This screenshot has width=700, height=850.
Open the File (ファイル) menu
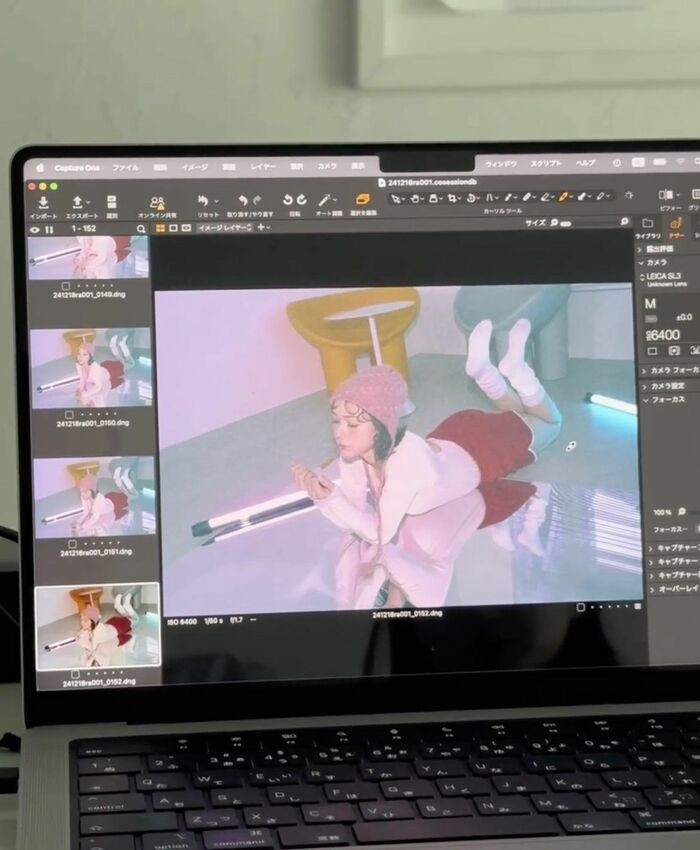coord(125,167)
